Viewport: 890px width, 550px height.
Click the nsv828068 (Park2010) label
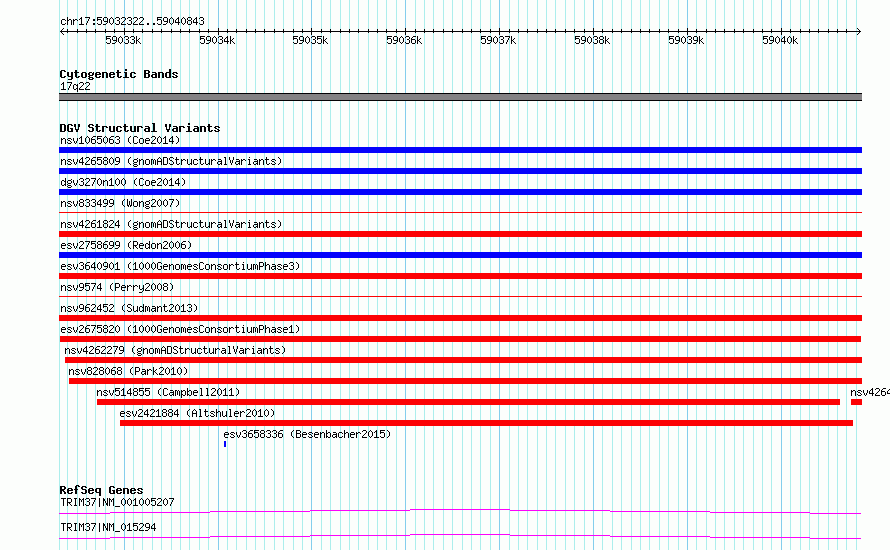[x=128, y=371]
